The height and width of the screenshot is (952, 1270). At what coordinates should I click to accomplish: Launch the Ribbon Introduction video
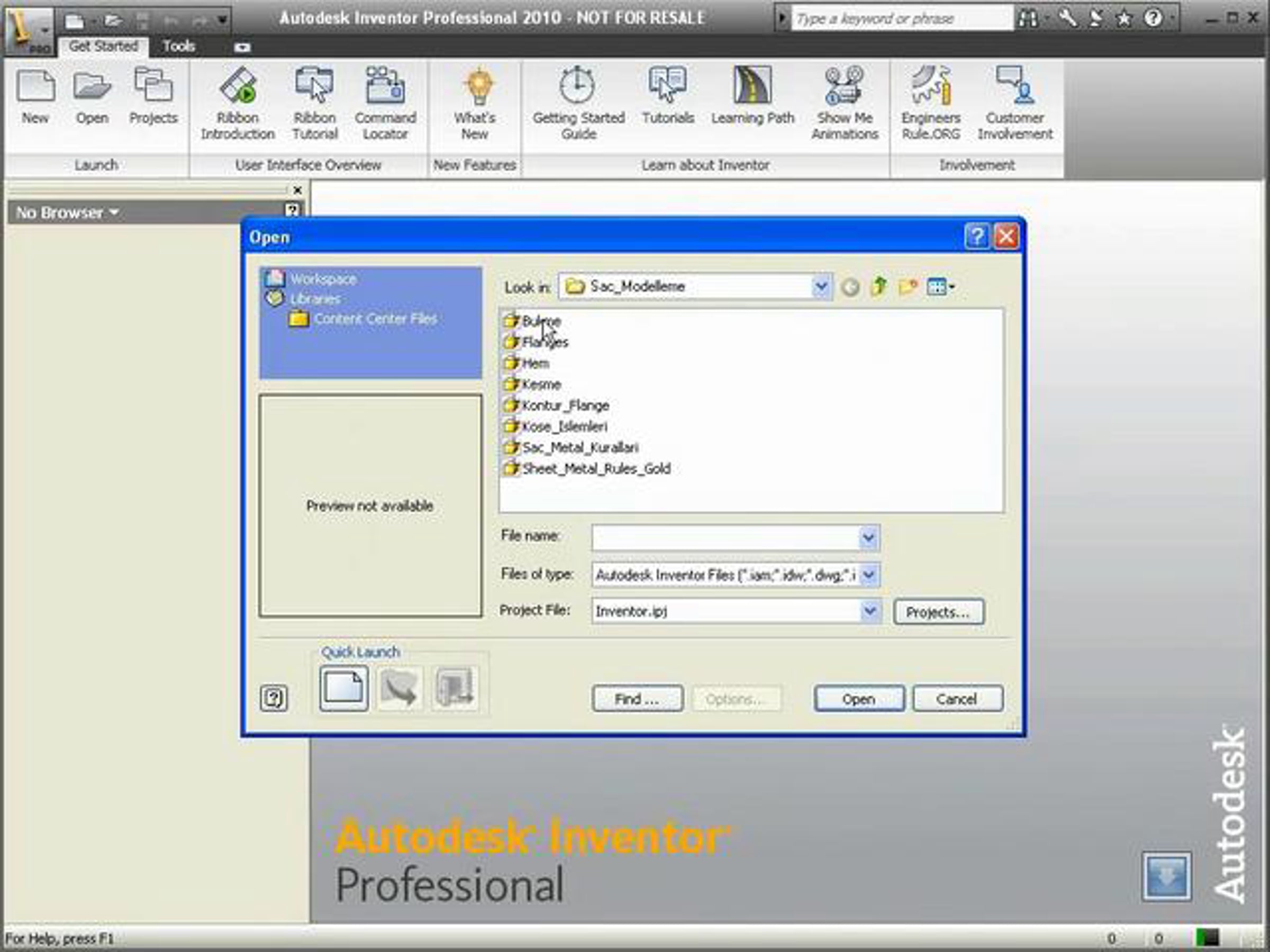point(238,103)
